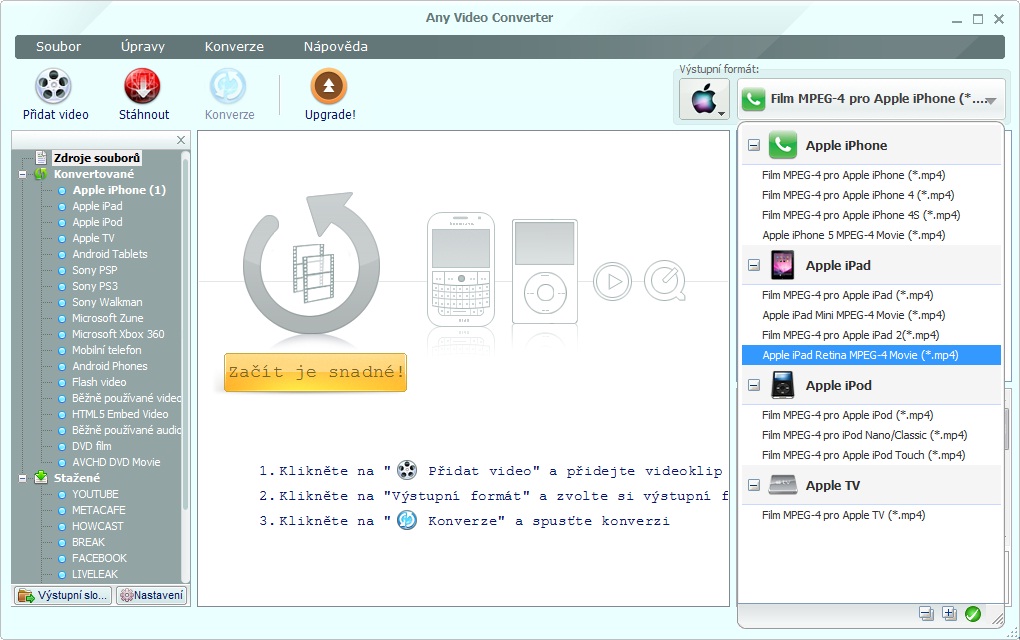Open the Soubor menu
The height and width of the screenshot is (640, 1020).
point(59,47)
